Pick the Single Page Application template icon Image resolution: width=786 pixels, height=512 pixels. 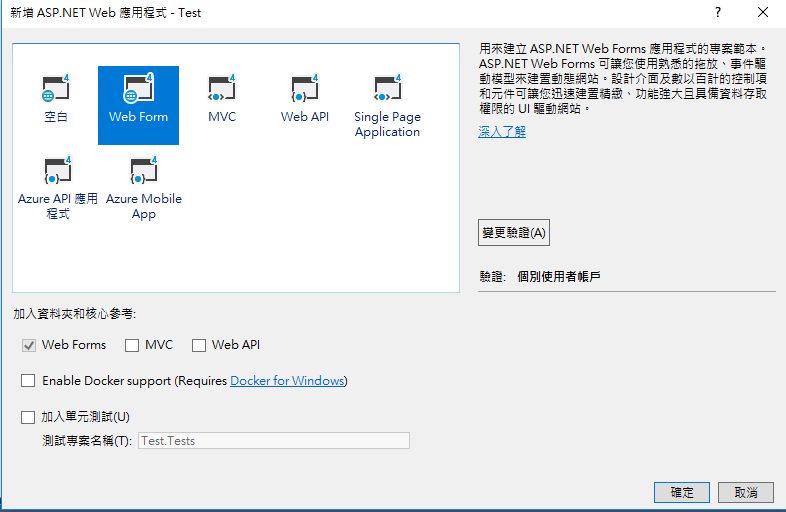coord(387,89)
